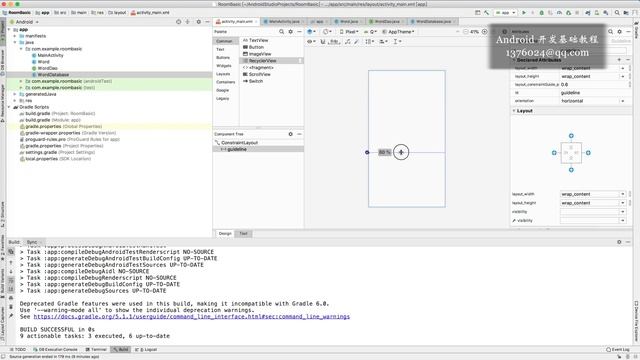This screenshot has height=360, width=640.
Task: Zoom in the design surface
Action: pyautogui.click(x=484, y=31)
